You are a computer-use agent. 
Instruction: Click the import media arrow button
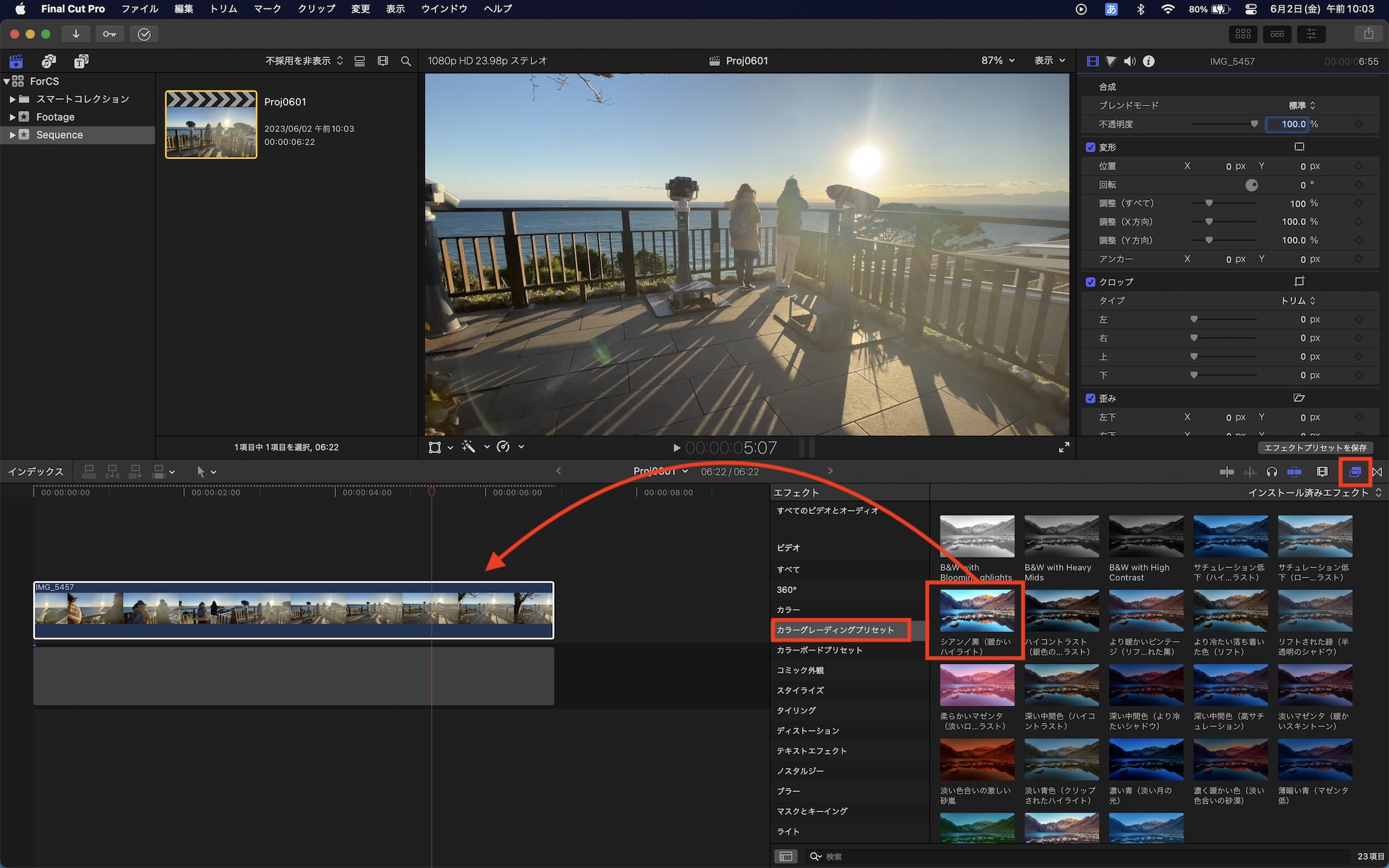click(x=76, y=34)
